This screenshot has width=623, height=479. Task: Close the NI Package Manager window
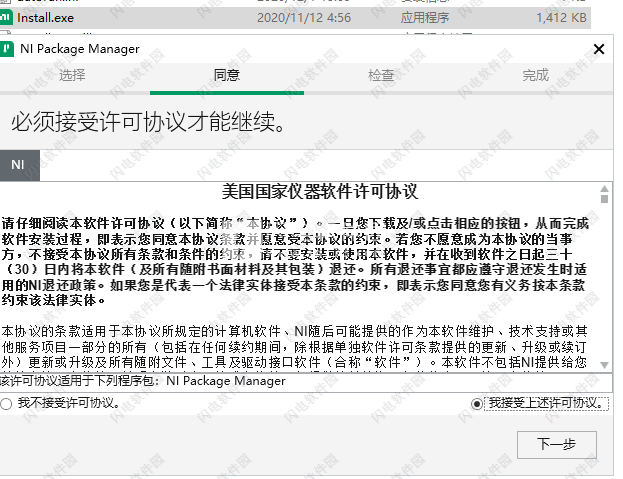[599, 49]
